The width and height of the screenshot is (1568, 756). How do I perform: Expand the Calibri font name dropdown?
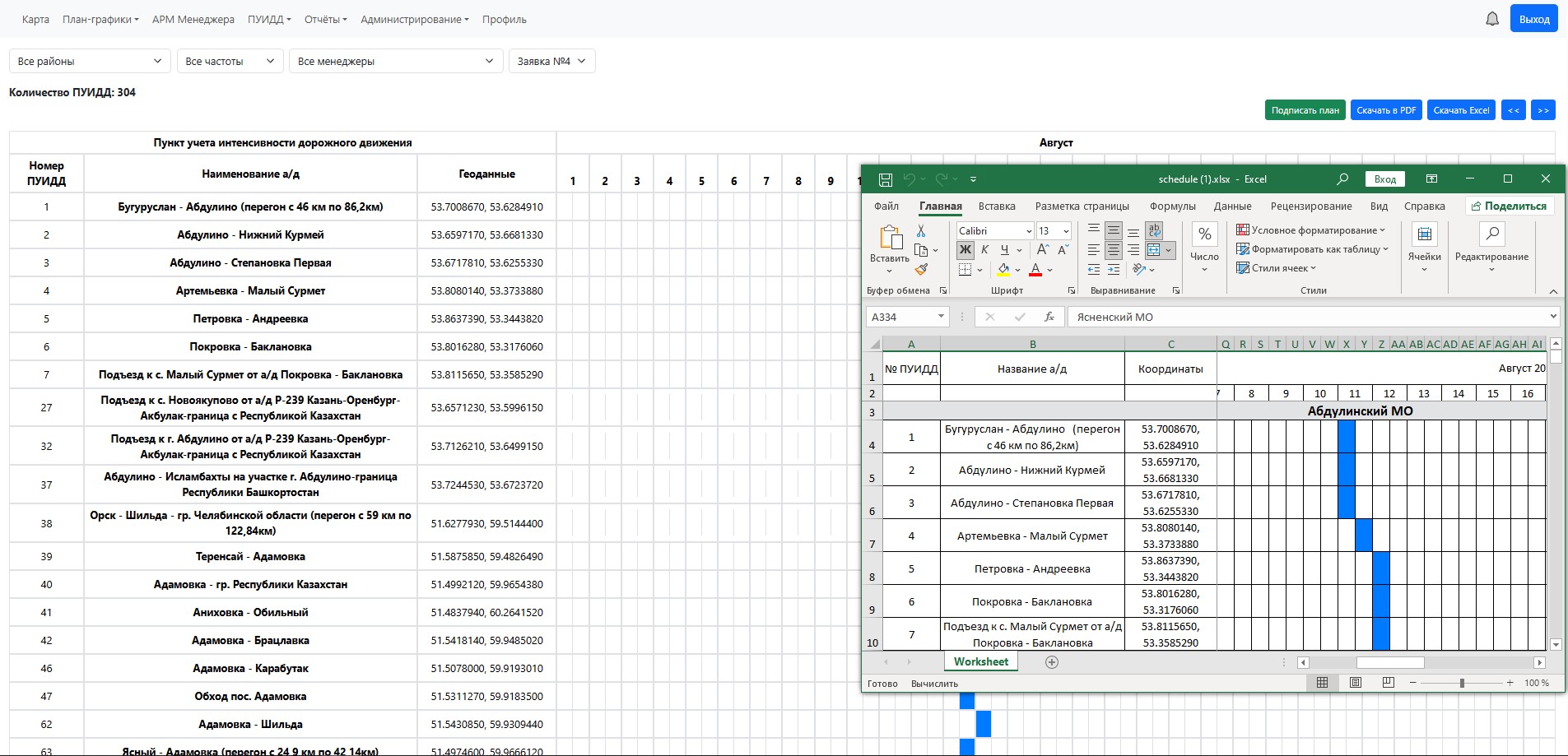[1028, 231]
